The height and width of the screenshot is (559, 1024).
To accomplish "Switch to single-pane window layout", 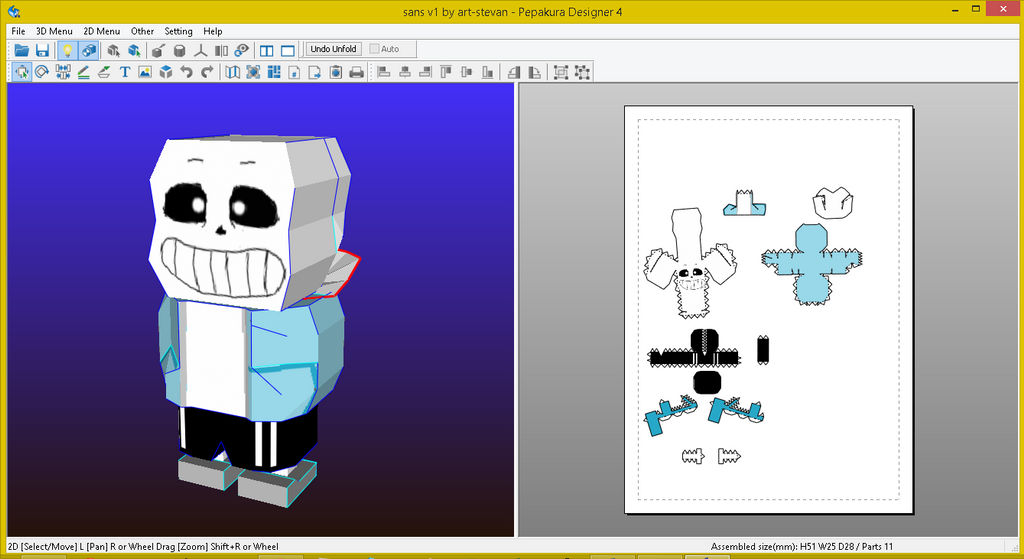I will 288,50.
